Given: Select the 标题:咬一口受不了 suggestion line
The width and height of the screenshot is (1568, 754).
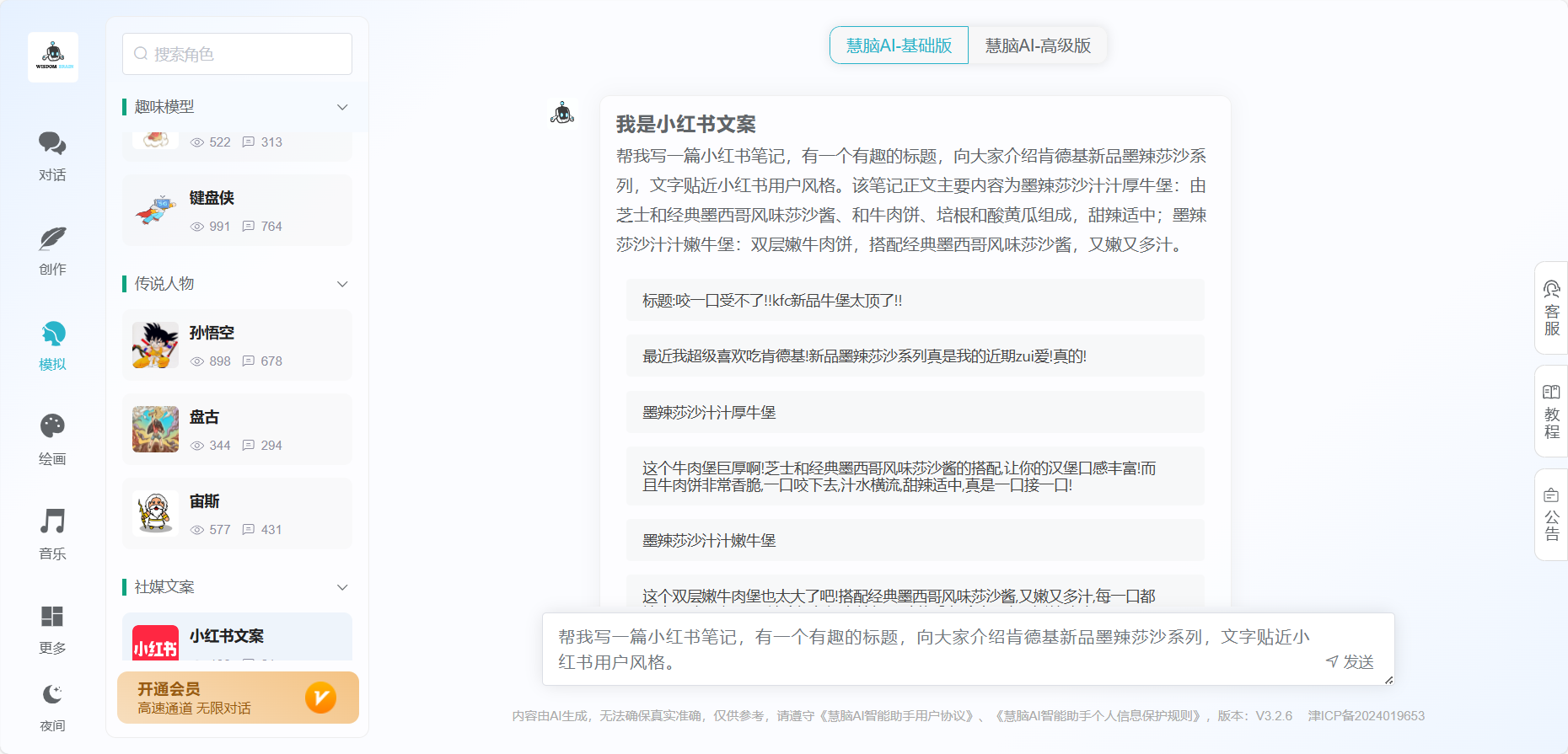Looking at the screenshot, I should tap(916, 301).
